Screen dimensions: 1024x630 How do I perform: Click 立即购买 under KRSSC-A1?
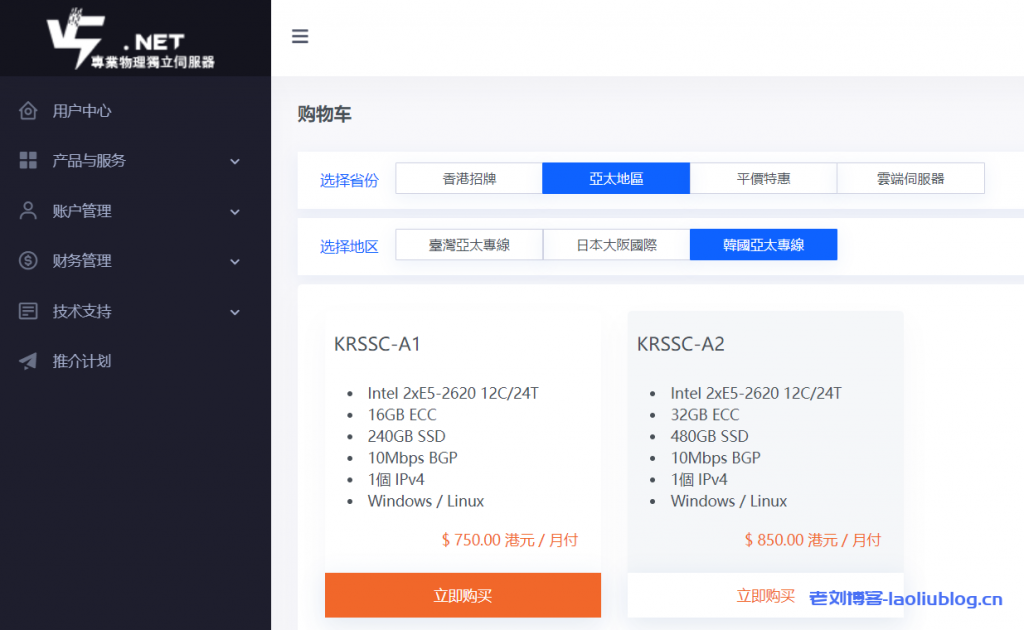click(462, 594)
